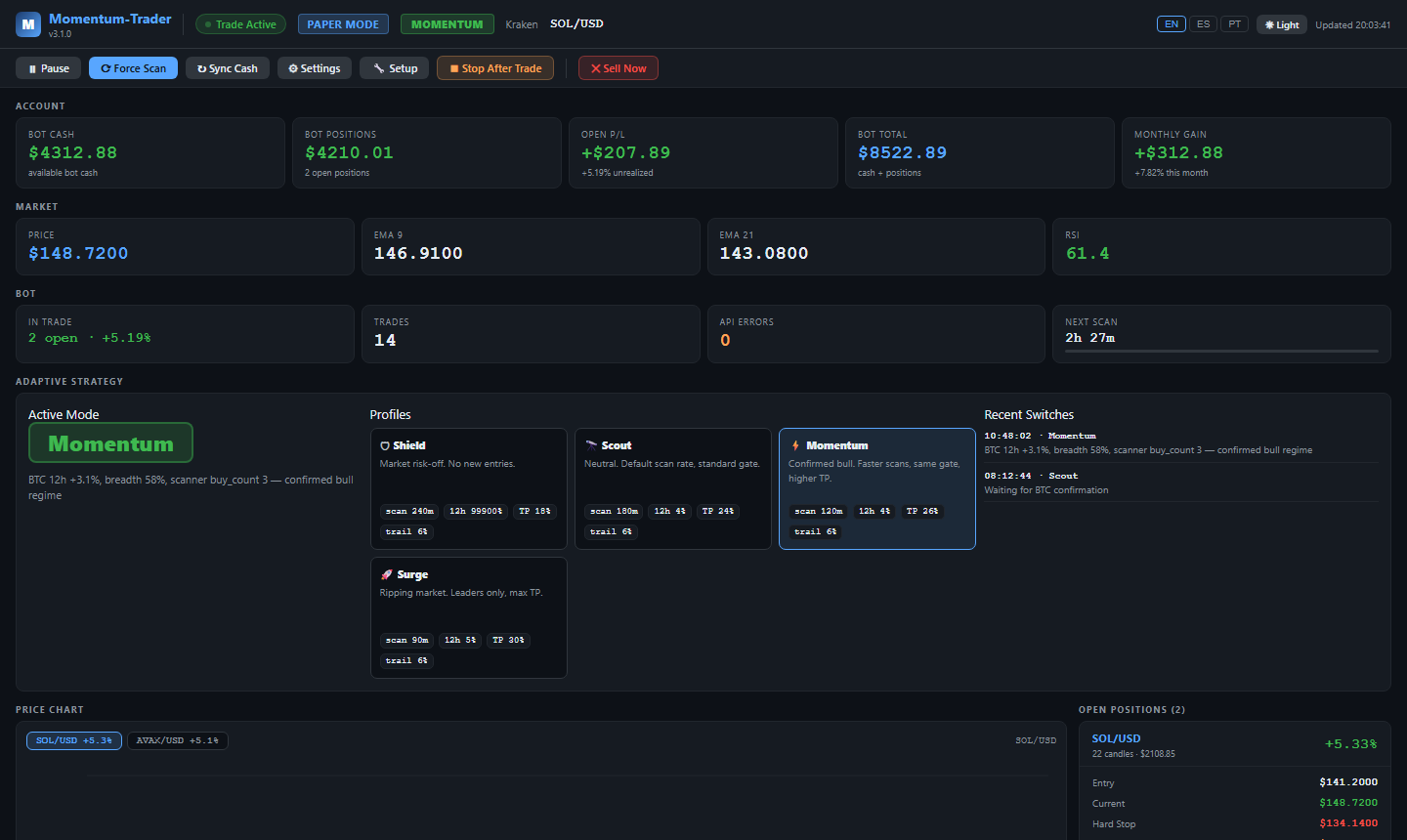Image resolution: width=1407 pixels, height=840 pixels.
Task: Click the Momentum 'scan 120m' chip
Action: click(819, 511)
